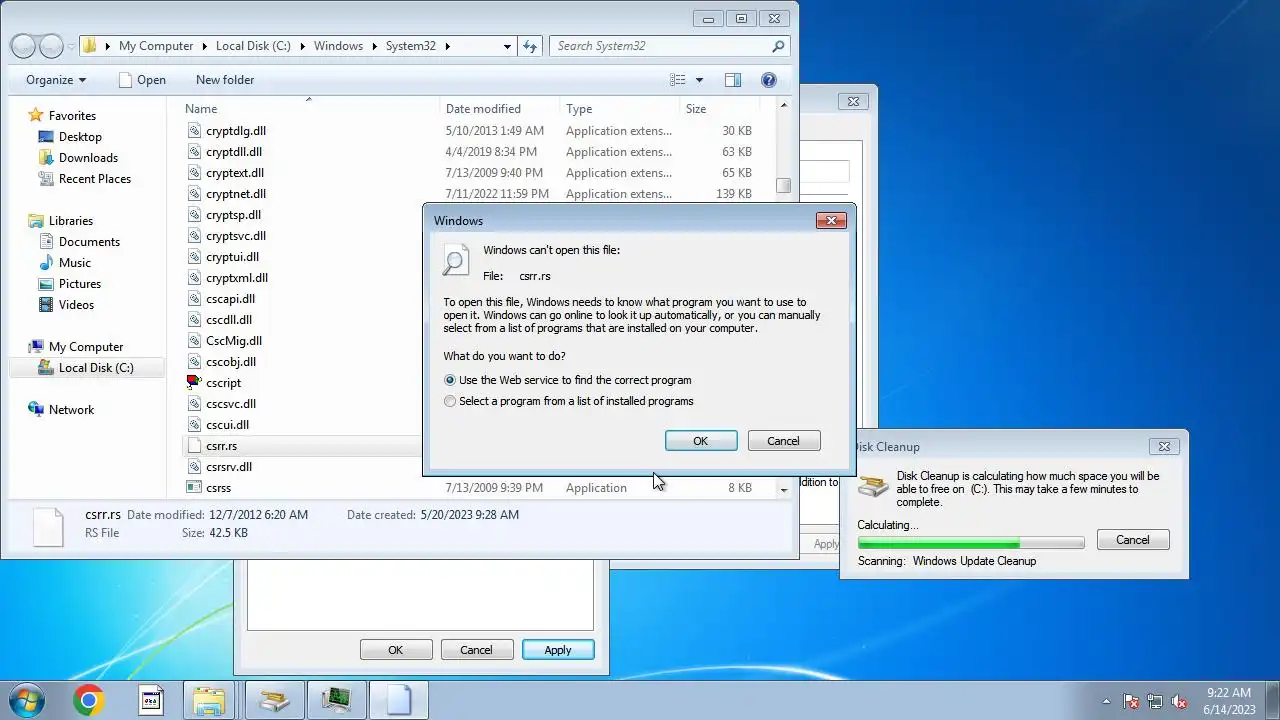Open address bar history dropdown
The height and width of the screenshot is (720, 1280).
pos(508,46)
